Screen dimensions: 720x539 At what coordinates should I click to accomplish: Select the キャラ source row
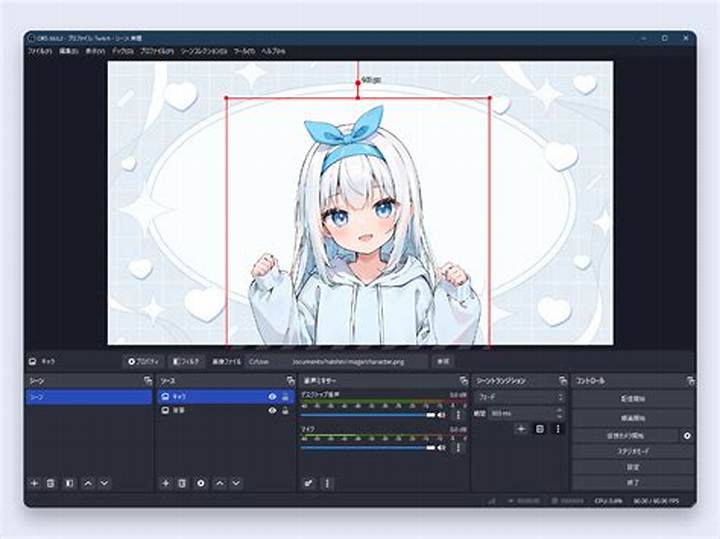coord(226,397)
